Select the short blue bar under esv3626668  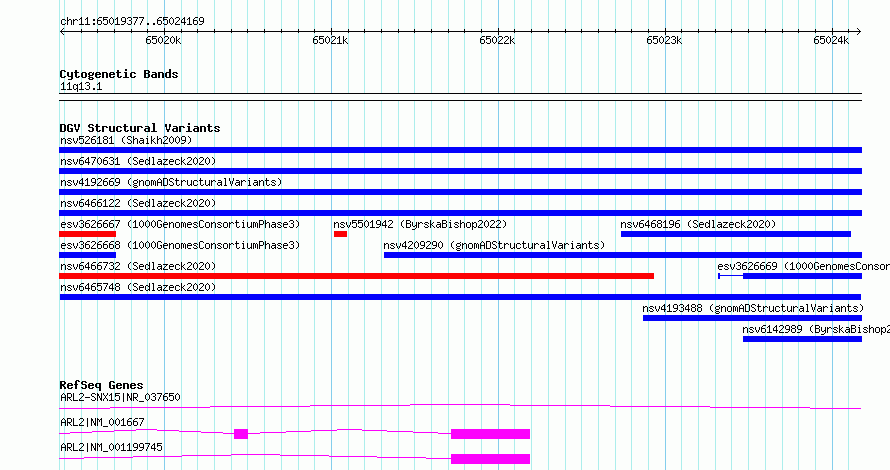click(x=87, y=255)
